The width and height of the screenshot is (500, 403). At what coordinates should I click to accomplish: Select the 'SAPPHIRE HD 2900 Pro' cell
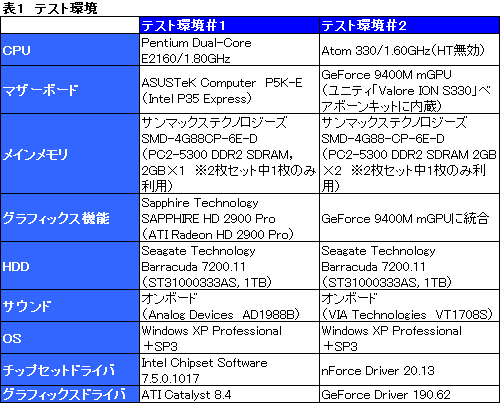click(229, 218)
